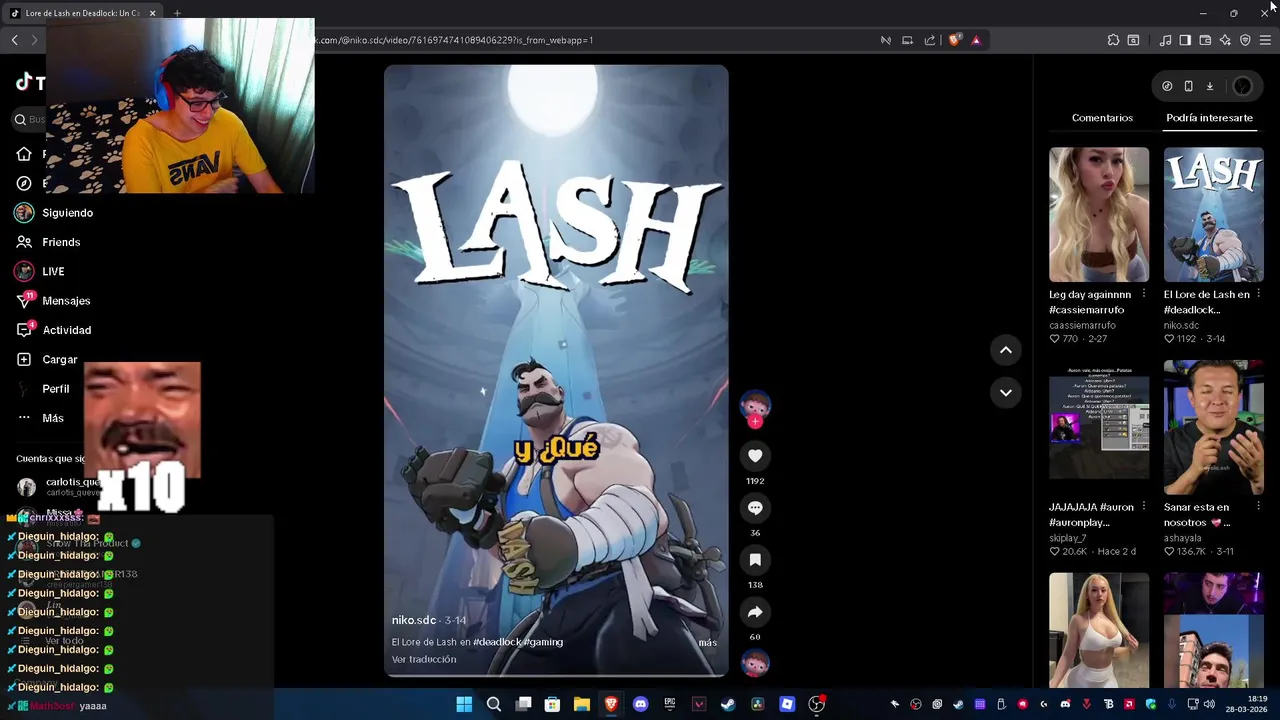Open options dots beside JAJAJAJA #auron
This screenshot has height=720, width=1280.
(1144, 507)
